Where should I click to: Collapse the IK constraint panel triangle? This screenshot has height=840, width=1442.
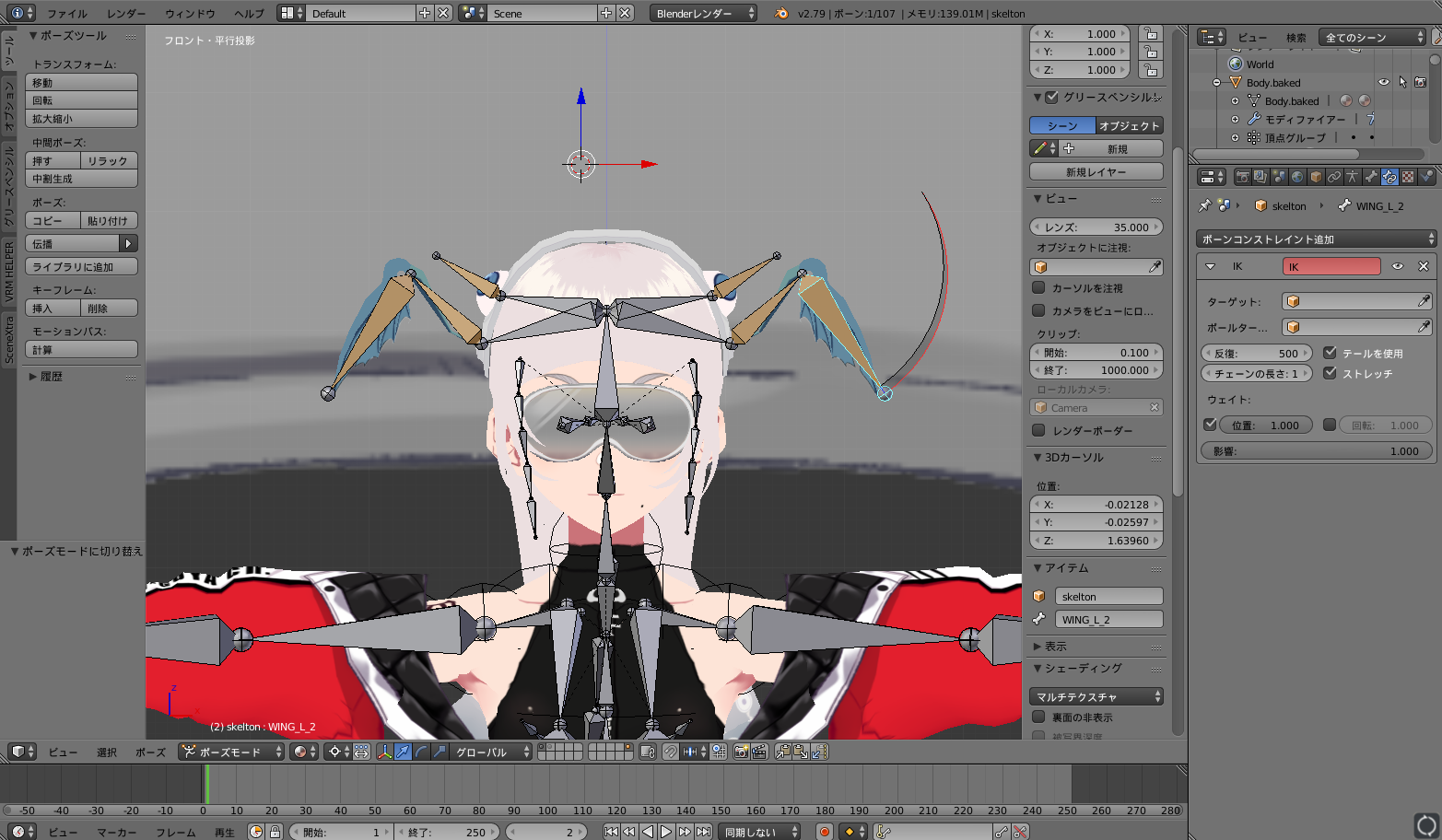(x=1211, y=266)
